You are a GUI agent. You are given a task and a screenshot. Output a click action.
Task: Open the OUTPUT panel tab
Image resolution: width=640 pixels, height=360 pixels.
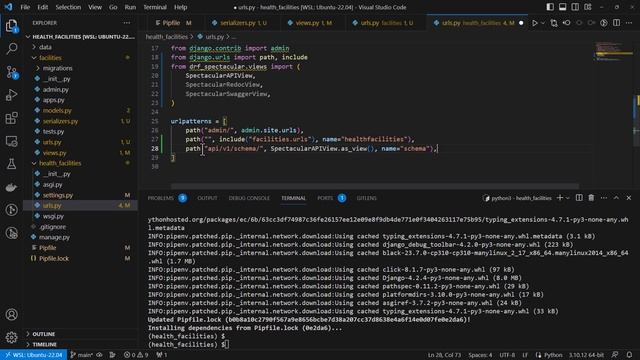pyautogui.click(x=207, y=198)
